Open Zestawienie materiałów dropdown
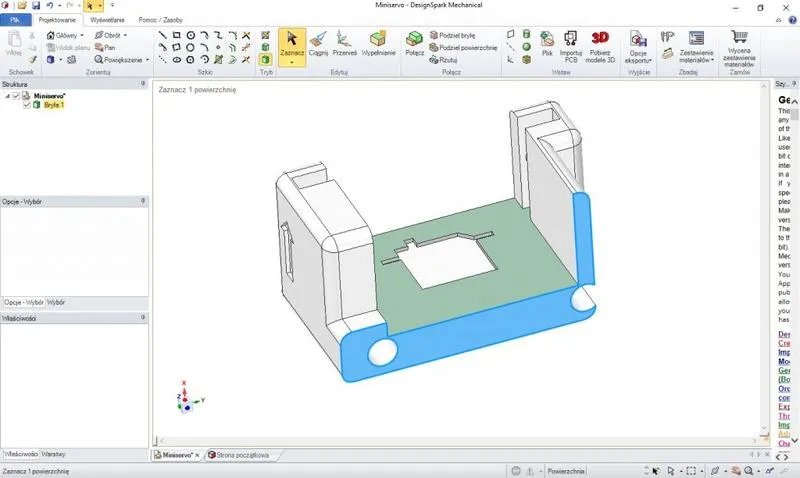Screen dimensions: 800x478 (x=696, y=46)
